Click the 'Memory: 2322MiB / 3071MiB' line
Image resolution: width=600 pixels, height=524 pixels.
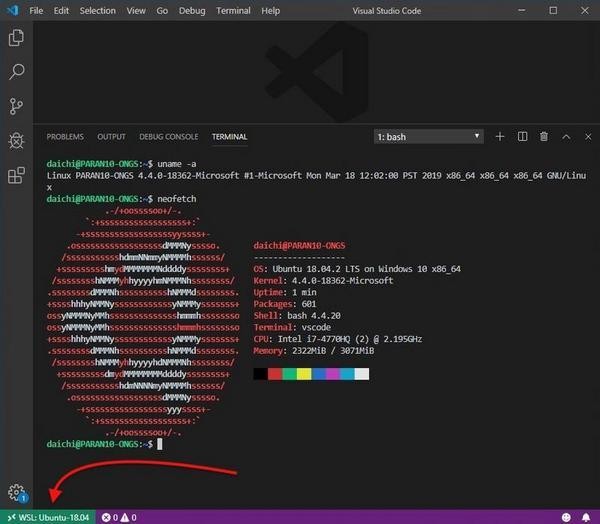click(314, 351)
